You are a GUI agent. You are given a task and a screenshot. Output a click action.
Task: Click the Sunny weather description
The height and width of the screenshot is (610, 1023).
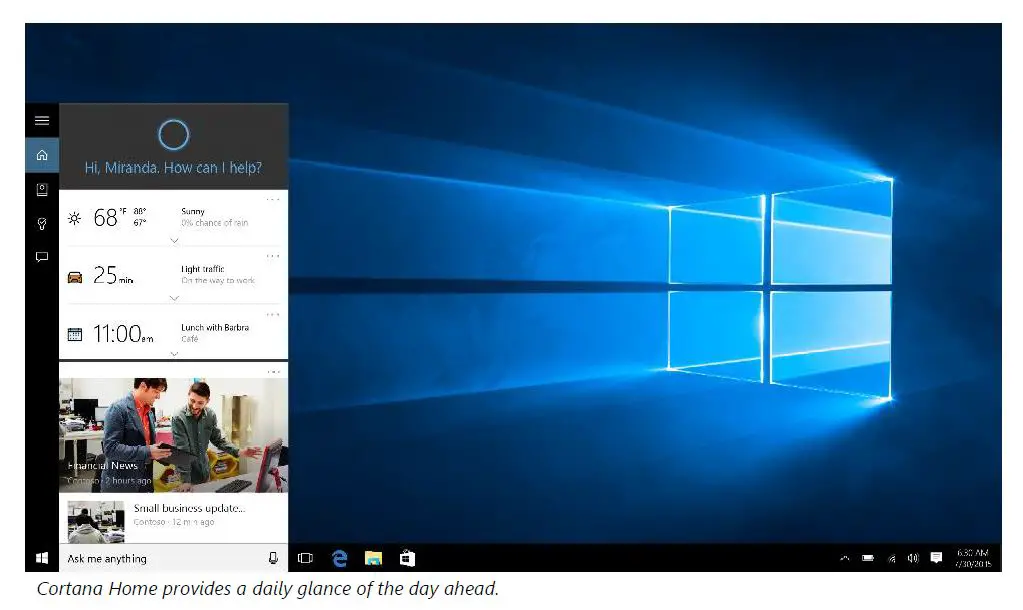[193, 211]
